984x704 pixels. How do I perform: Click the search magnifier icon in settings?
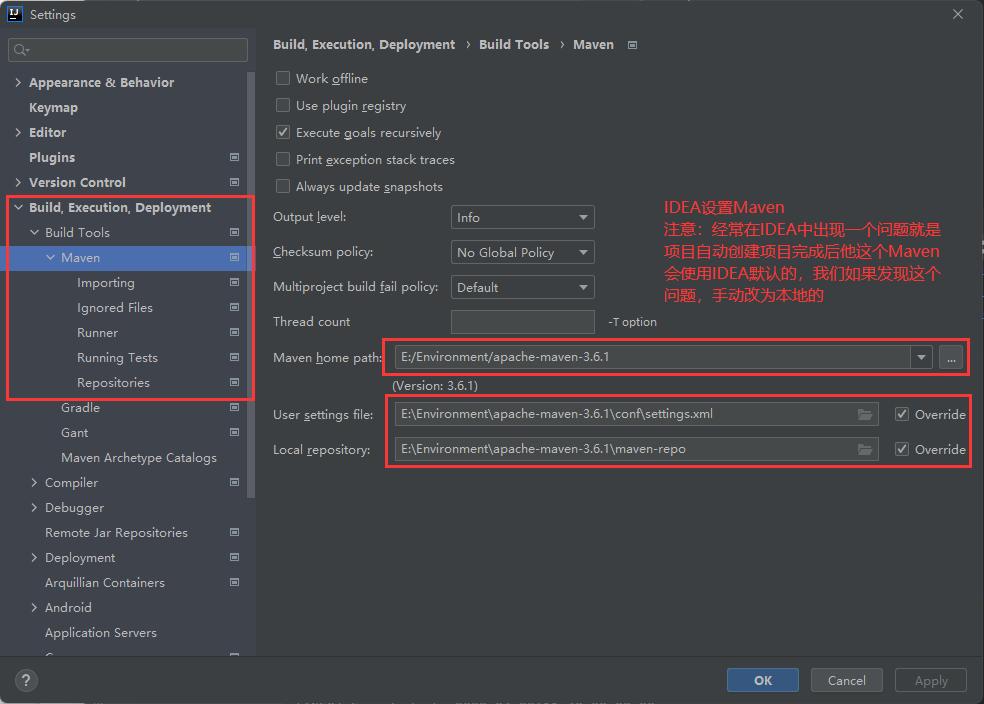pyautogui.click(x=21, y=50)
